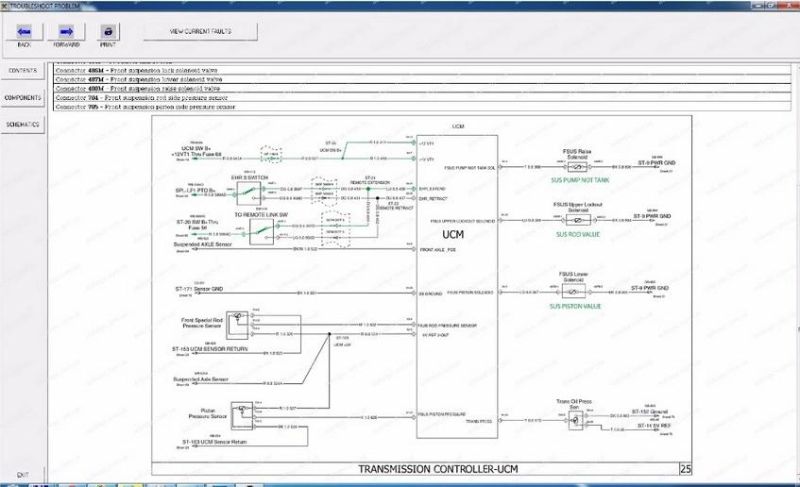Click the To Remote Link SW symbol

(x=261, y=232)
